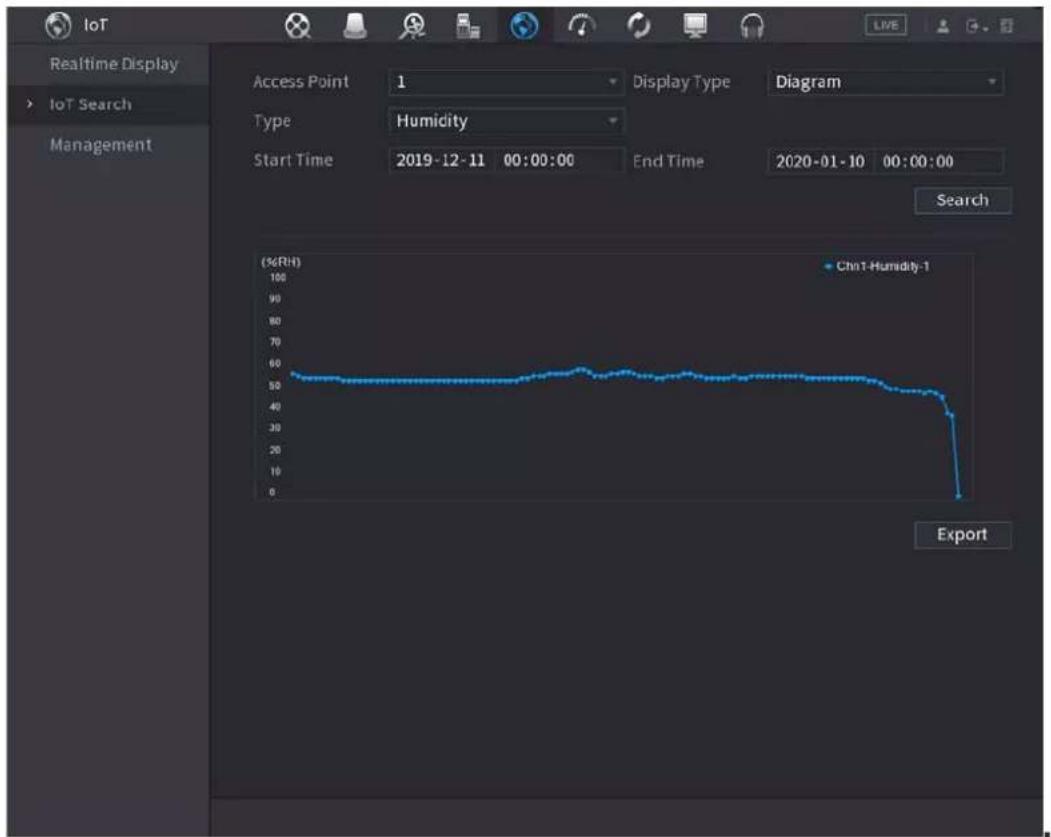Screen dimensions: 1051x837
Task: Open the POS register icon
Action: (x=468, y=26)
